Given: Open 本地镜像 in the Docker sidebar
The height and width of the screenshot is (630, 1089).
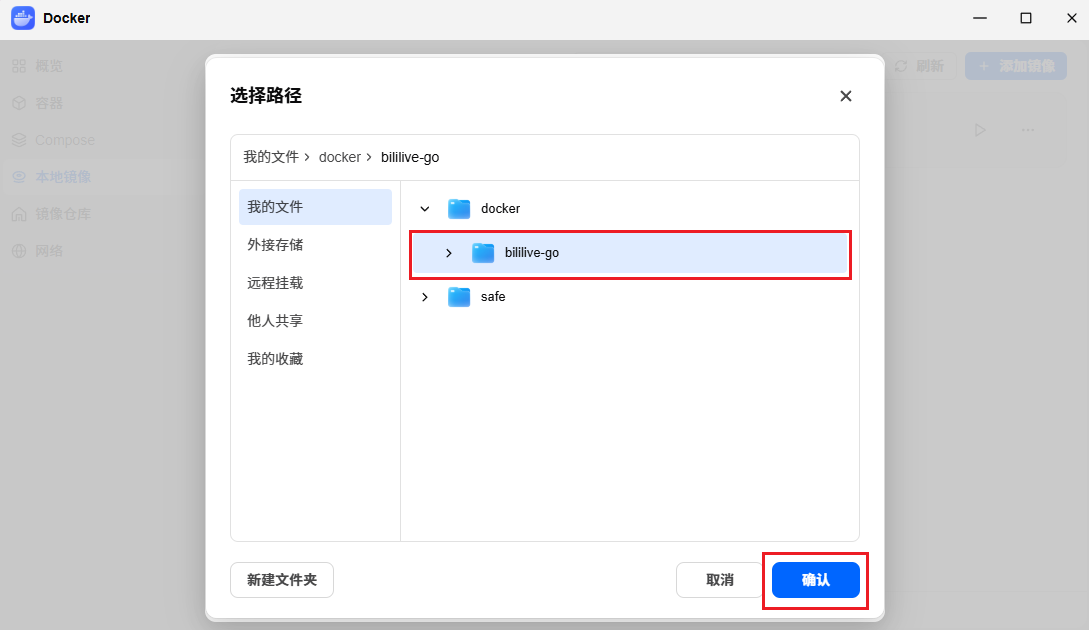Looking at the screenshot, I should [63, 177].
